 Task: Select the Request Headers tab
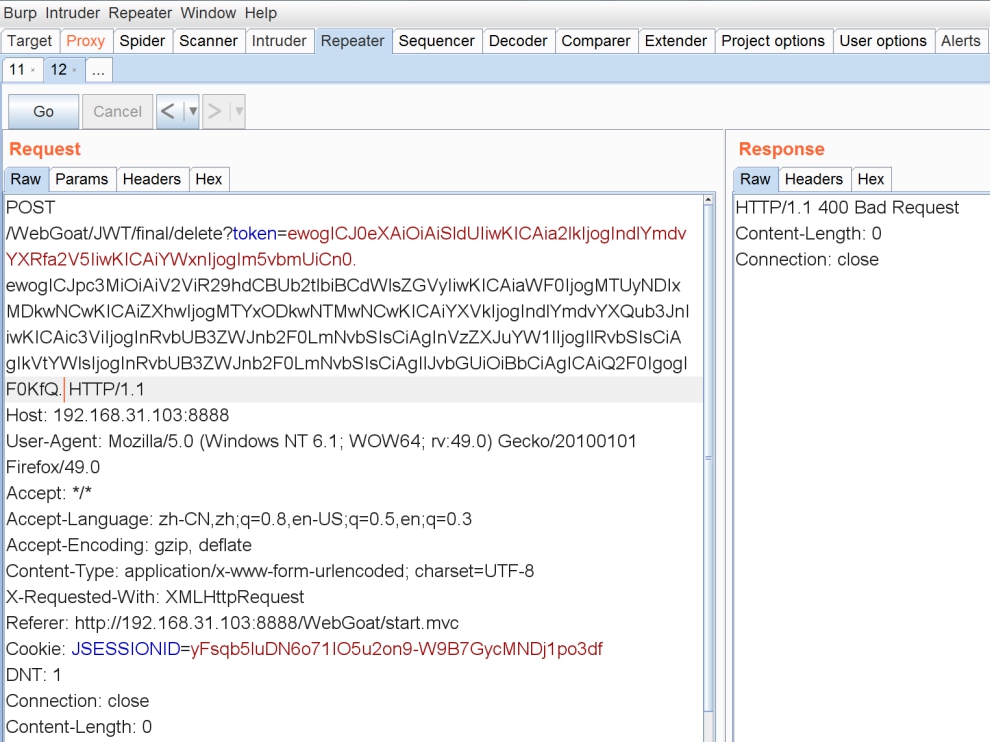[x=152, y=179]
